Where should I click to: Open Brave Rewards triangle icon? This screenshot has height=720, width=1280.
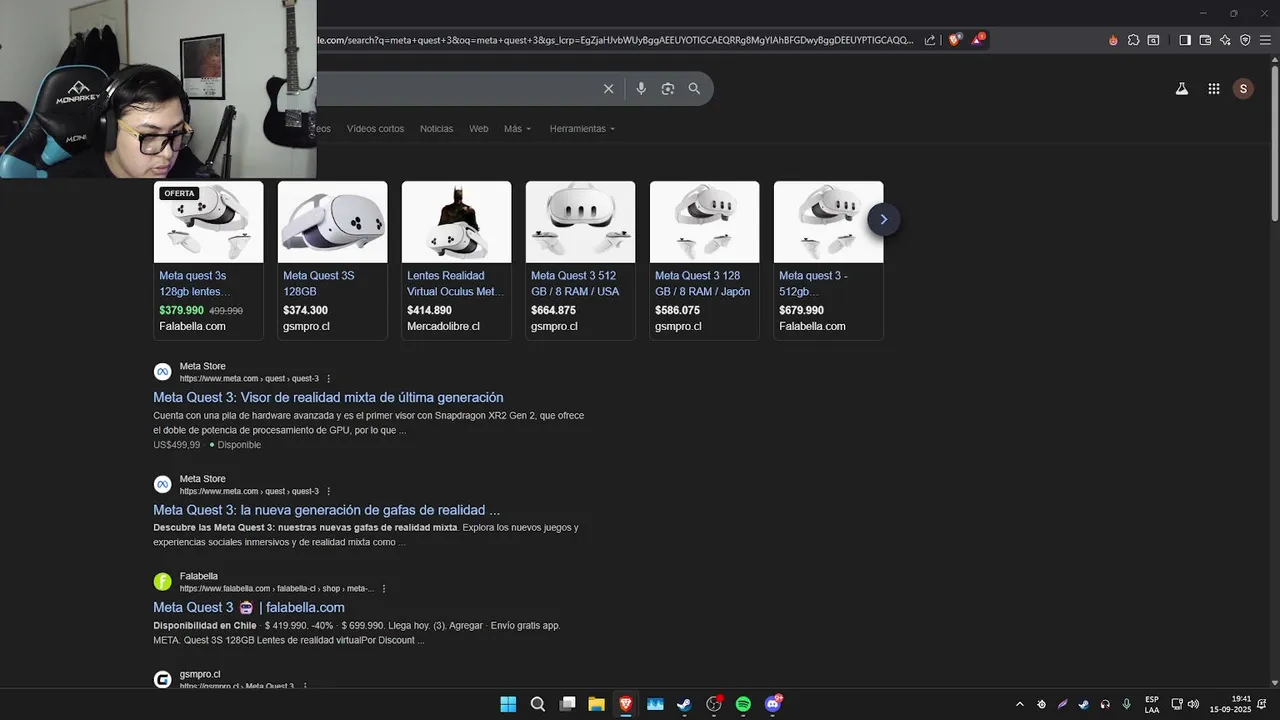[978, 40]
